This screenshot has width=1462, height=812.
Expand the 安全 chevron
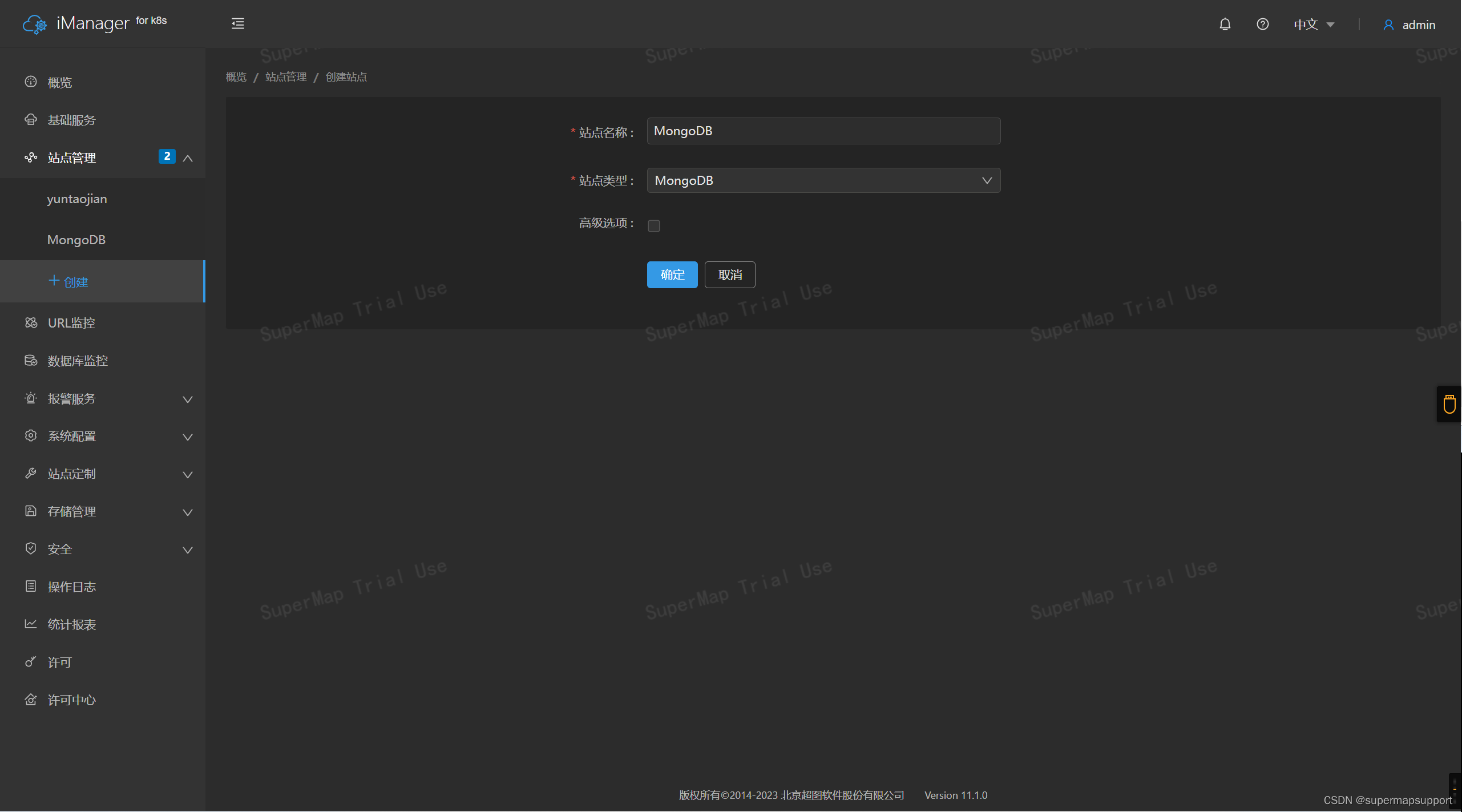[x=187, y=550]
